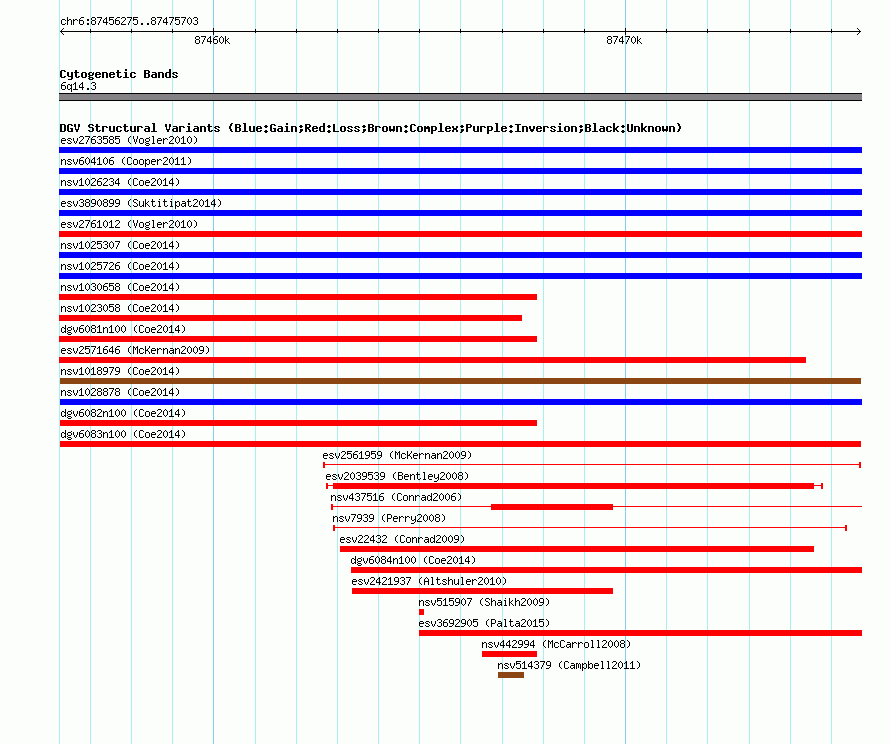This screenshot has width=890, height=744.
Task: Click the nsv1025726 (Coe2014) label
Action: click(120, 266)
